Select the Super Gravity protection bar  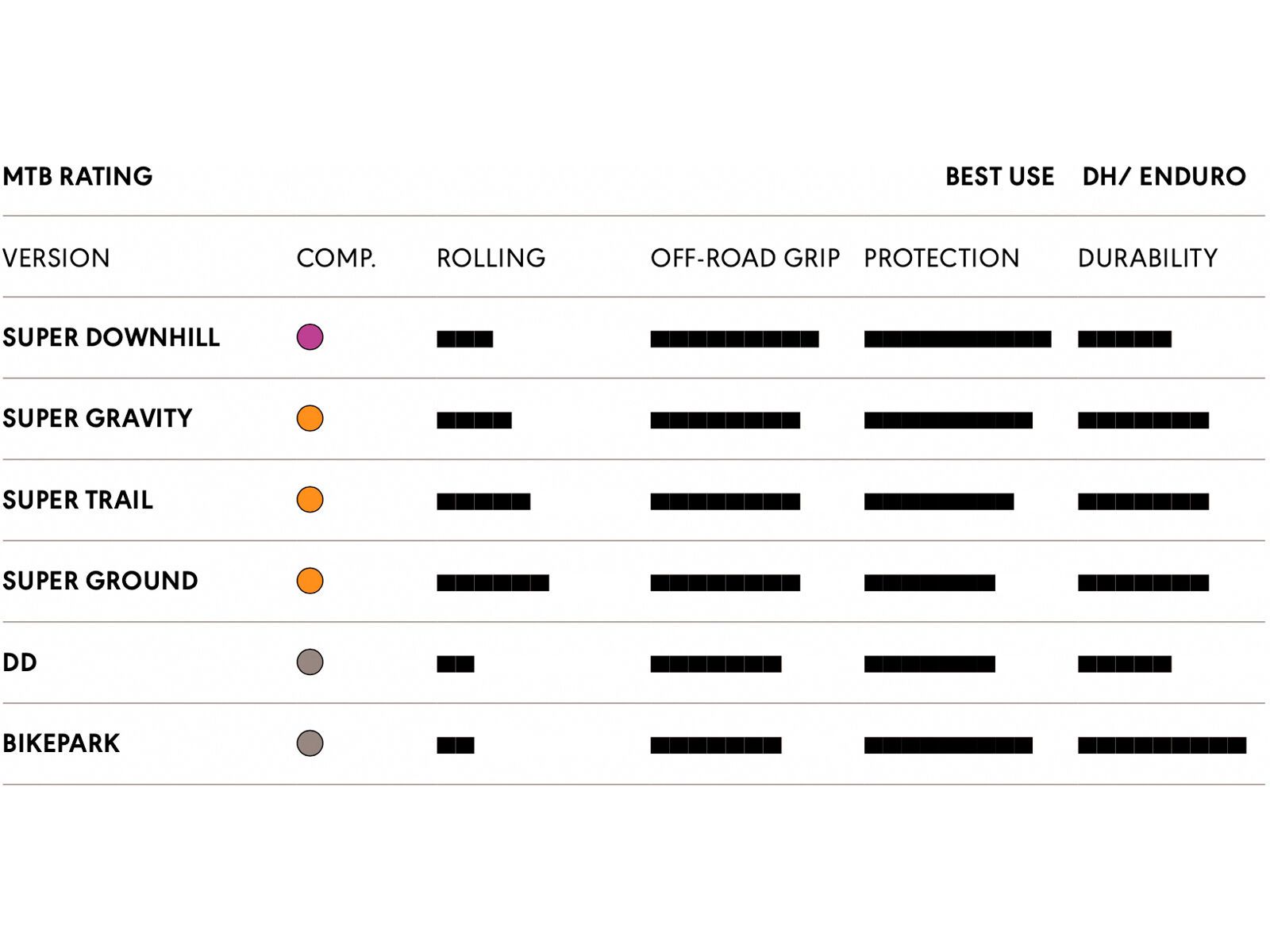pos(948,420)
